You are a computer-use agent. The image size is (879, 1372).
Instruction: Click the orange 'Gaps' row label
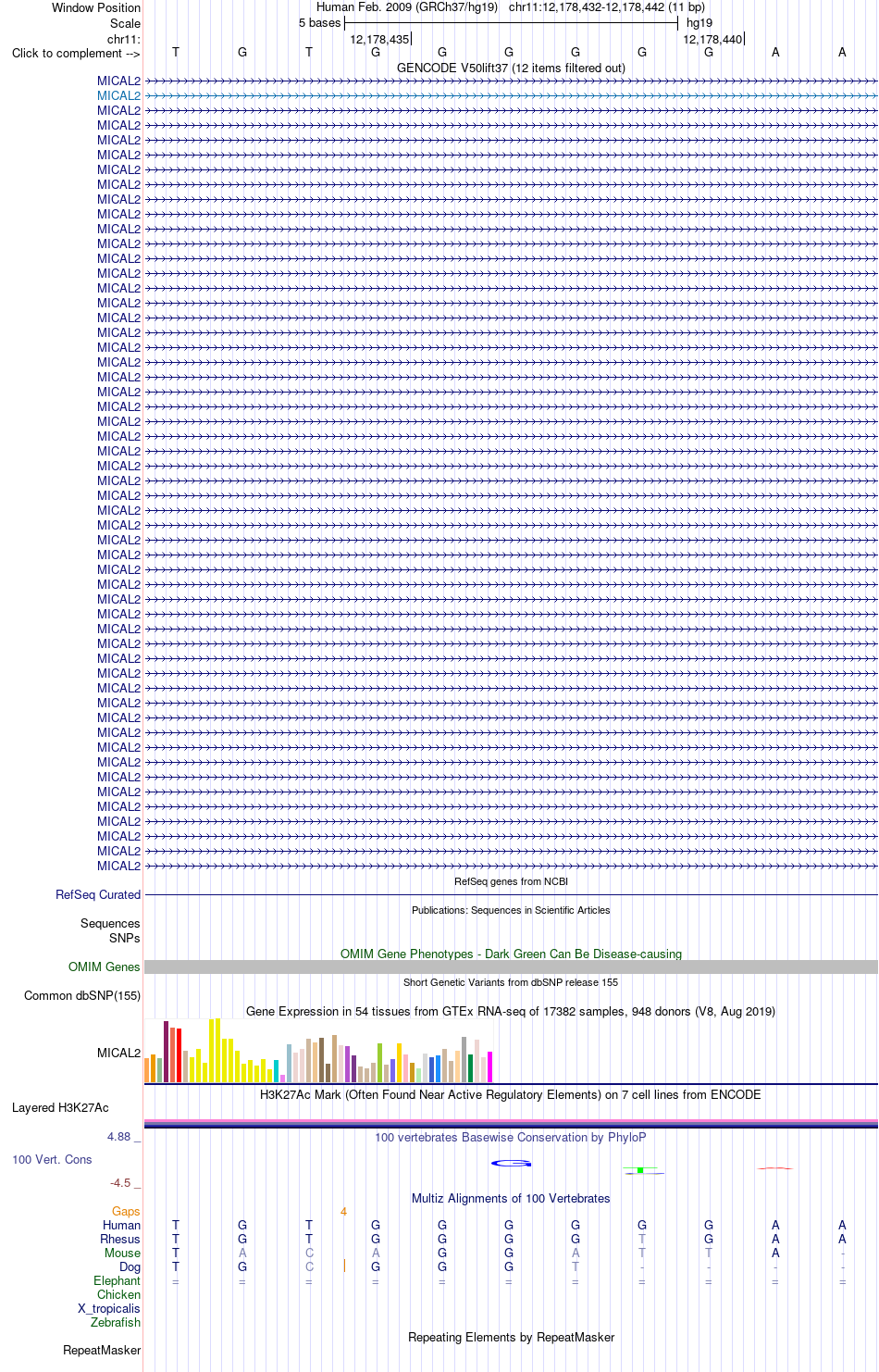[126, 1211]
